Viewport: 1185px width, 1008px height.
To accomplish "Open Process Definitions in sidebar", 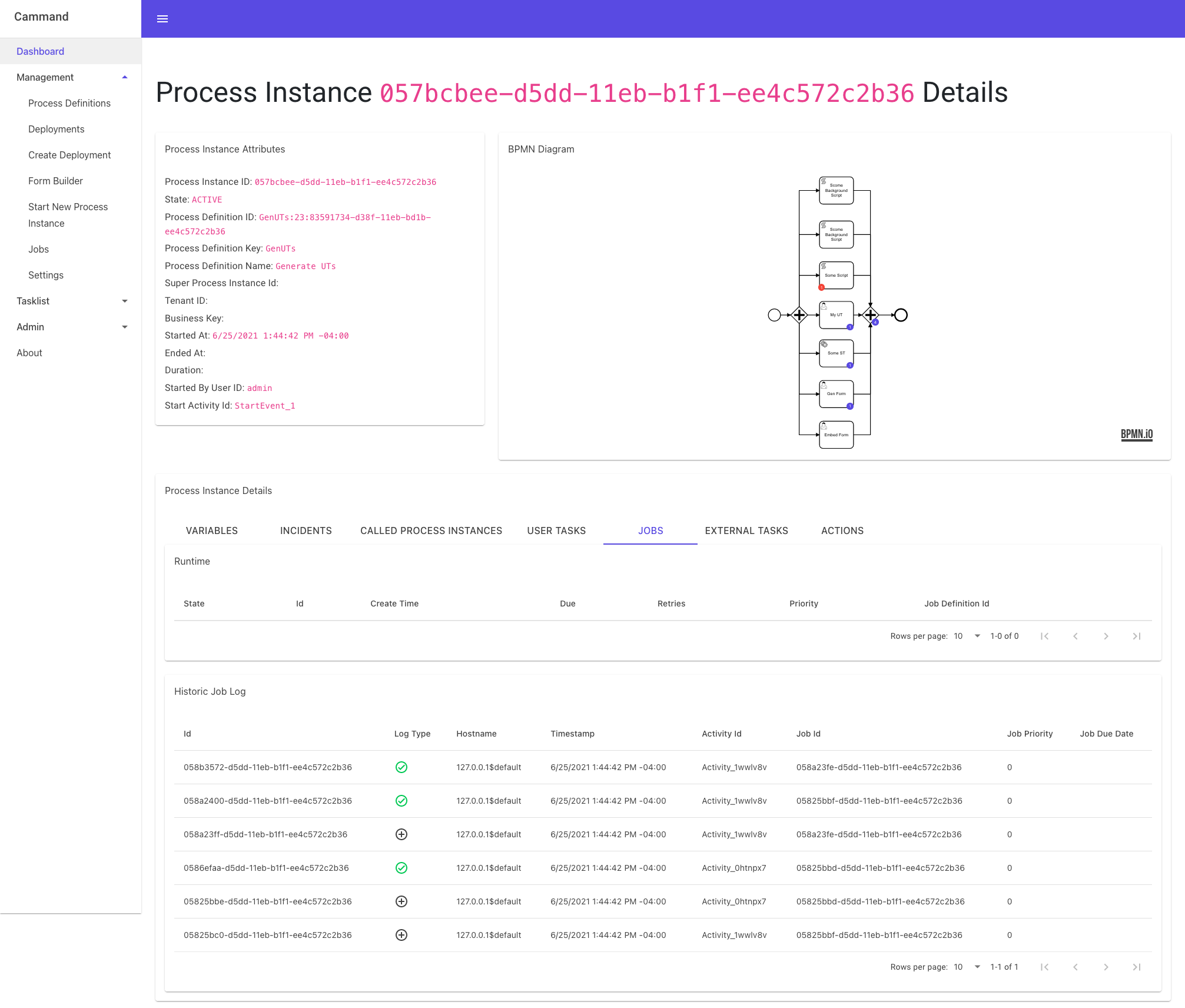I will click(69, 103).
